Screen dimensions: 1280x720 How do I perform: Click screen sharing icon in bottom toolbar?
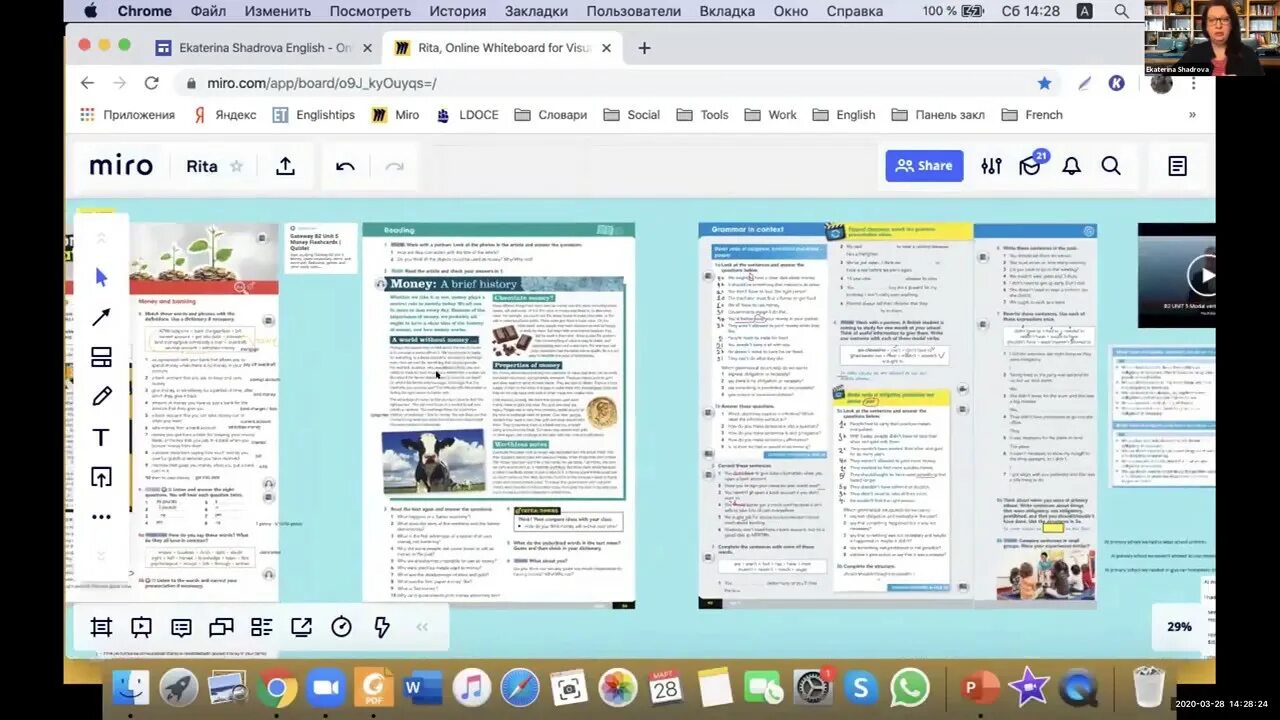click(x=301, y=627)
